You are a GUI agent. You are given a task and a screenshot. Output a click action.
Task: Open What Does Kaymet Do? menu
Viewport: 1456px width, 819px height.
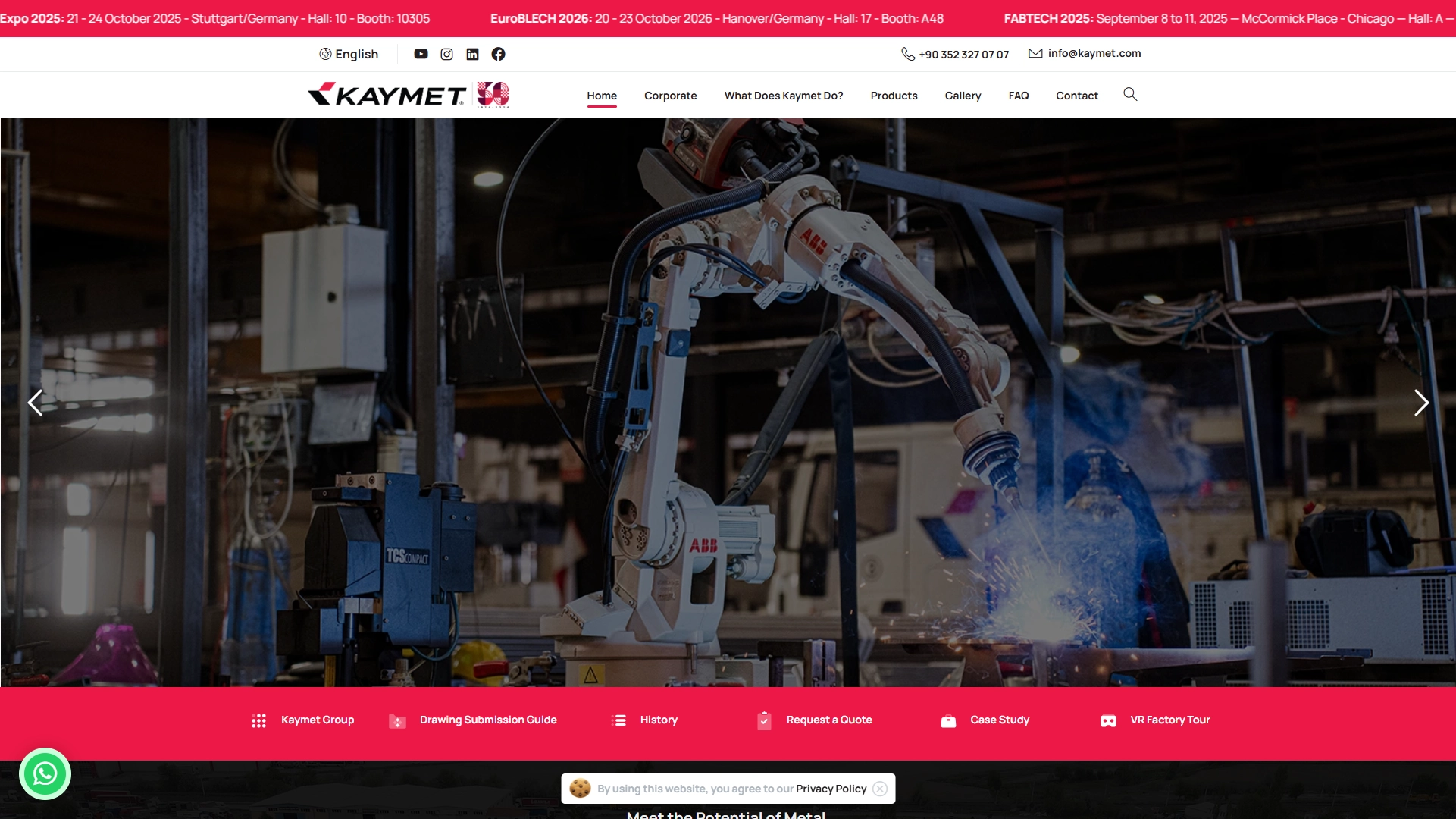click(783, 96)
